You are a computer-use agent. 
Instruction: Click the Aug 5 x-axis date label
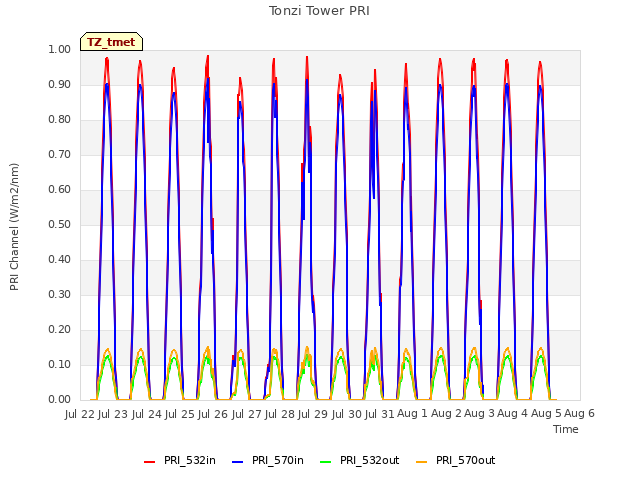pyautogui.click(x=547, y=414)
